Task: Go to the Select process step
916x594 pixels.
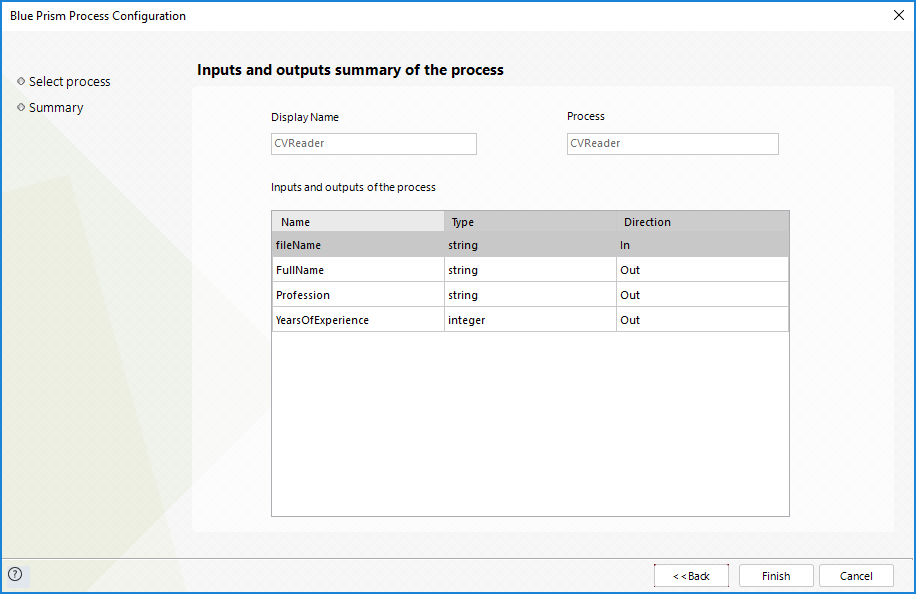Action: coord(70,82)
